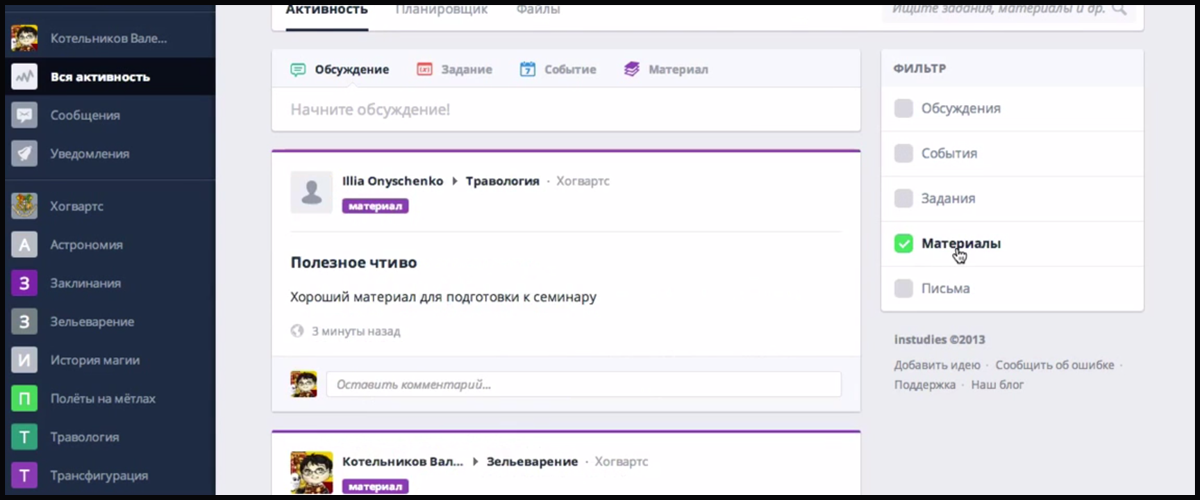The image size is (1200, 500).
Task: Open the Сообщить об ошибке link
Action: click(1054, 365)
